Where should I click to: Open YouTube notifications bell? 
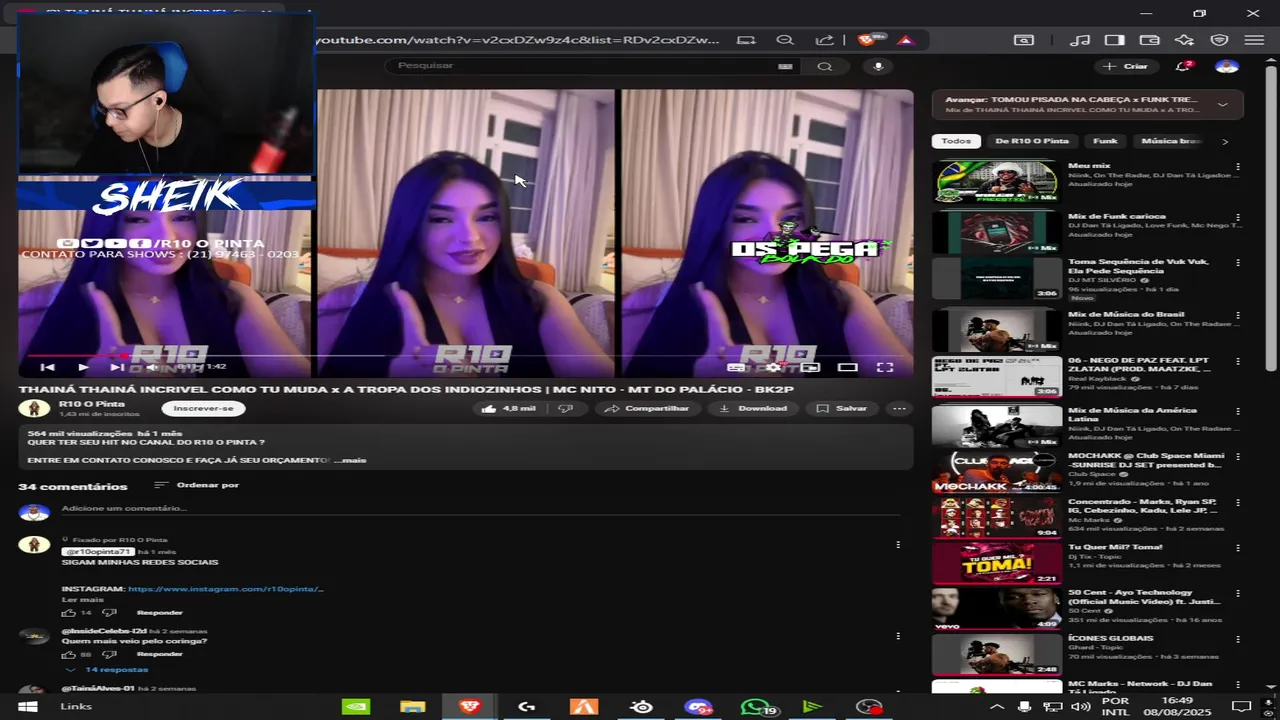(1184, 66)
